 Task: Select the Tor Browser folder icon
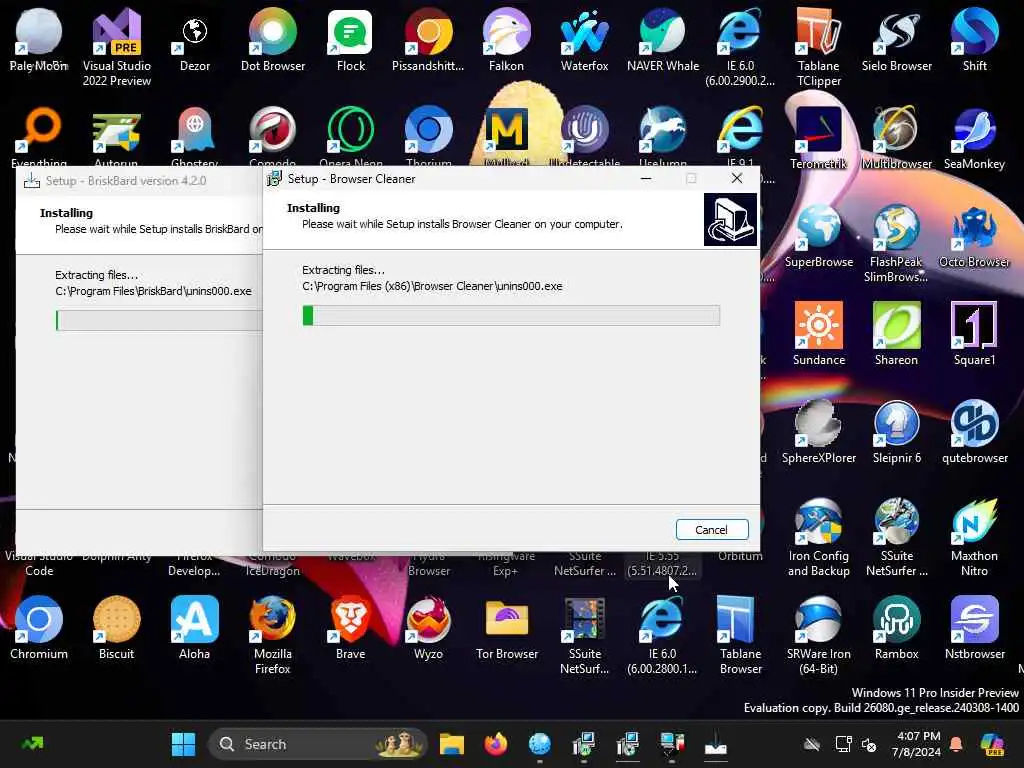pyautogui.click(x=507, y=628)
